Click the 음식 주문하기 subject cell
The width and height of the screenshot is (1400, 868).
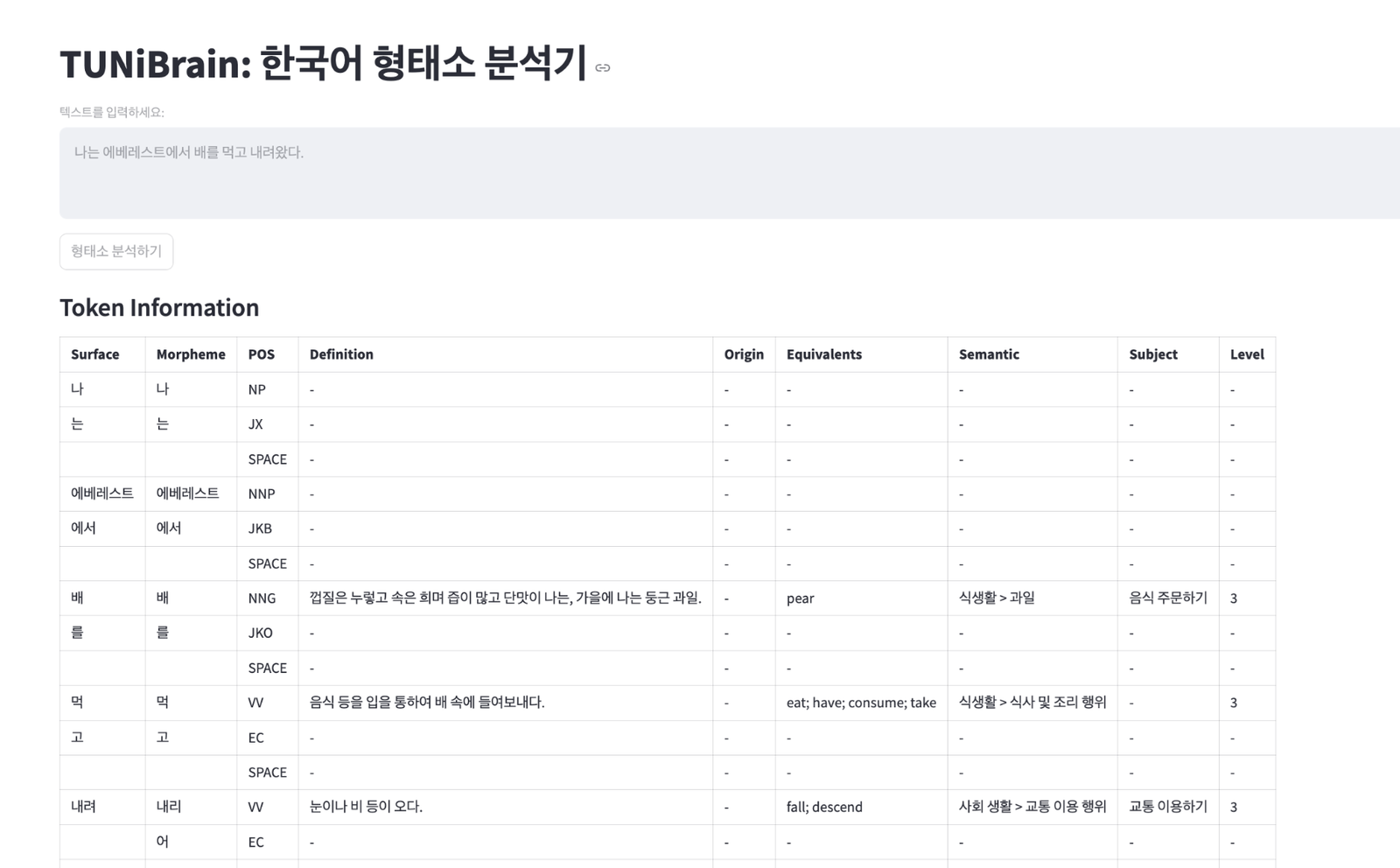point(1167,598)
